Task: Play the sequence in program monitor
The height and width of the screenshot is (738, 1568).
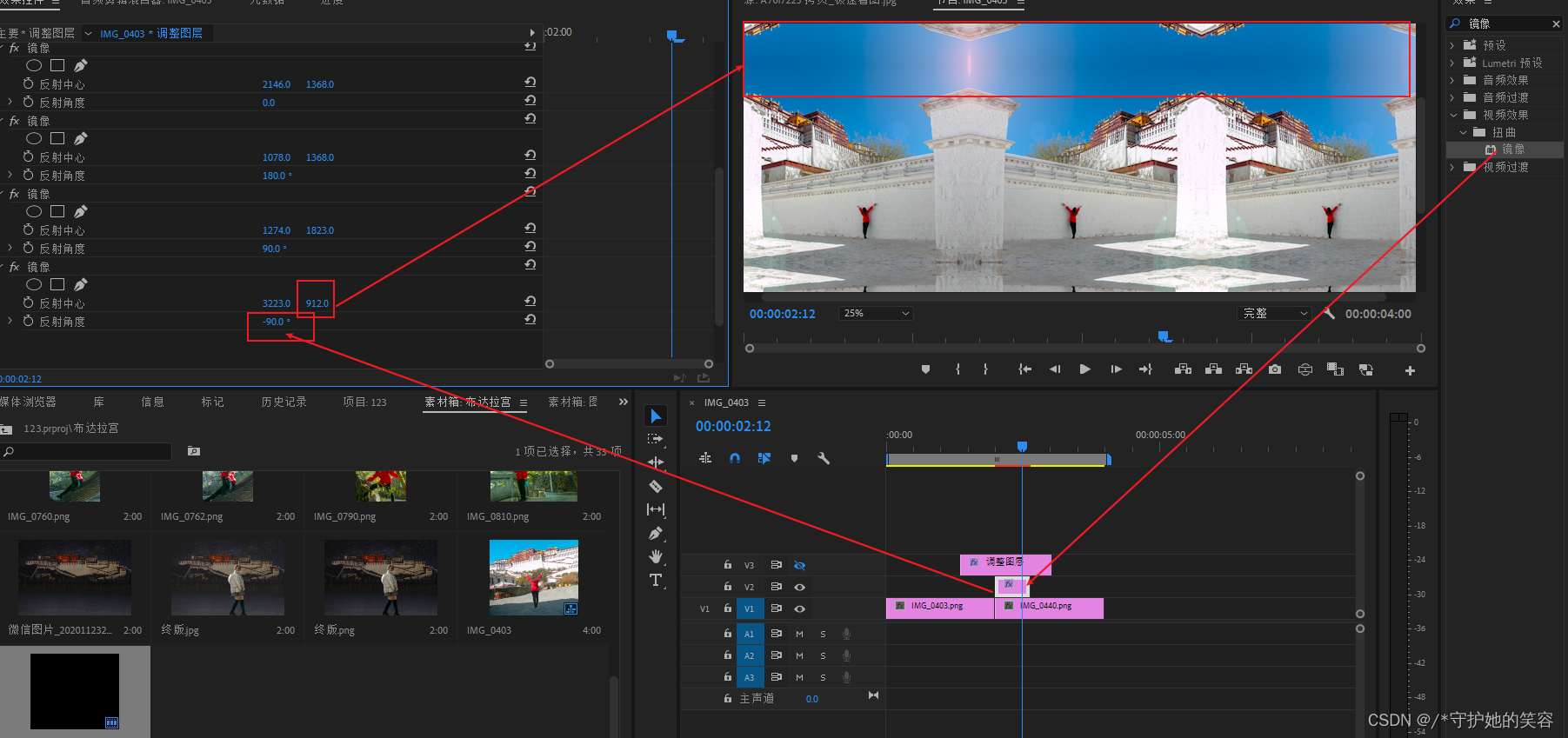Action: click(x=1085, y=369)
